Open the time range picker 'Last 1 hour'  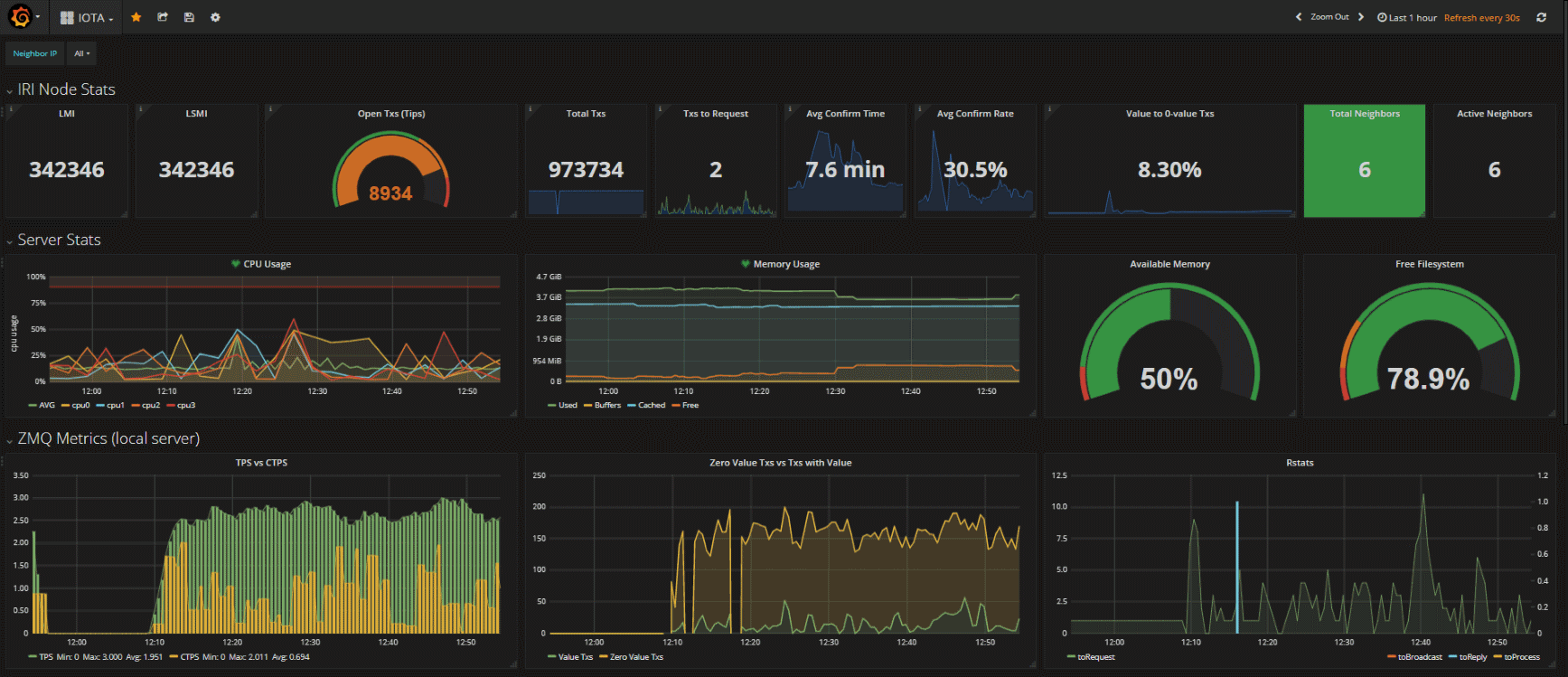pyautogui.click(x=1407, y=17)
